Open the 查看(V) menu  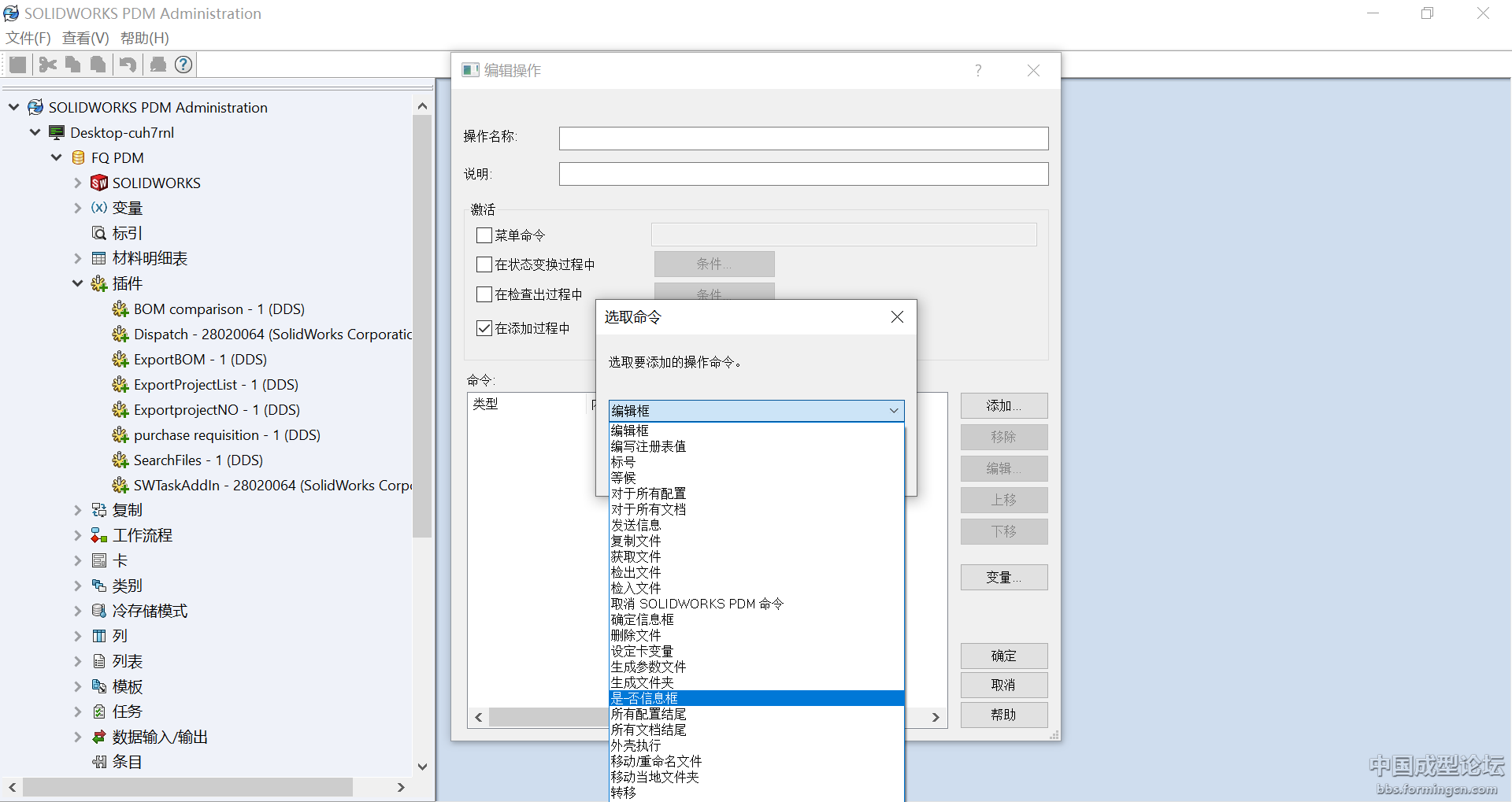(86, 38)
